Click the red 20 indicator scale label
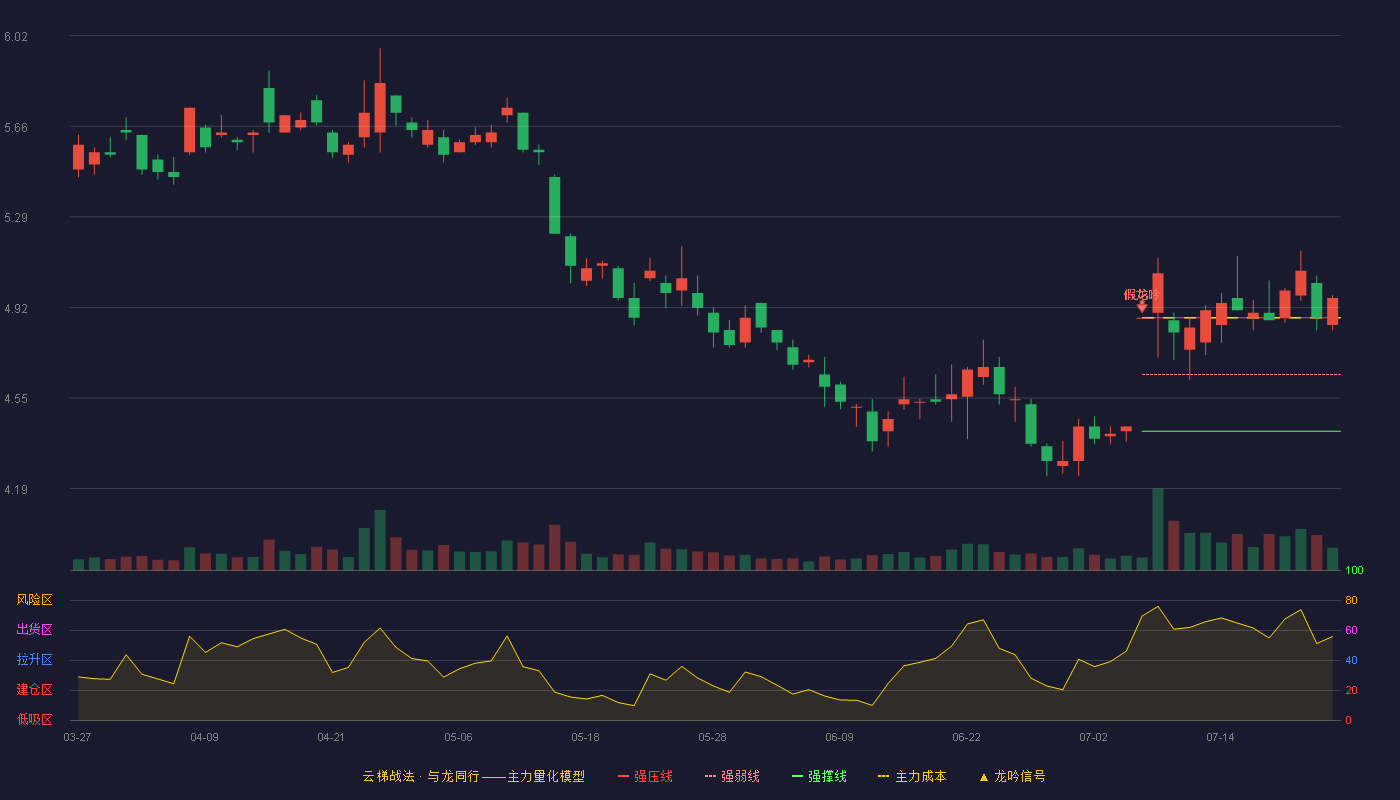 pyautogui.click(x=1351, y=690)
